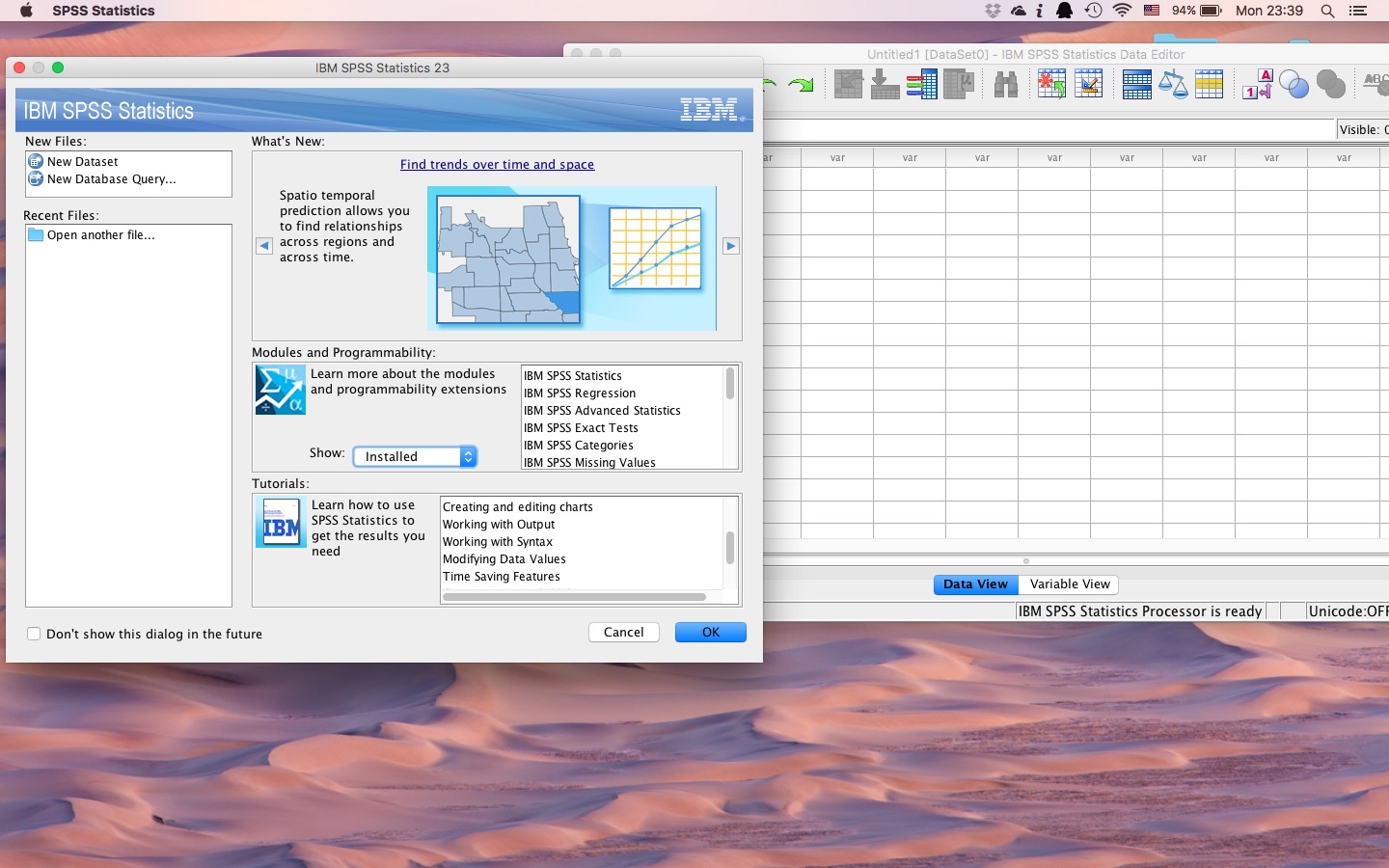1389x868 pixels.
Task: Click the US flag input source icon
Action: point(1152,11)
